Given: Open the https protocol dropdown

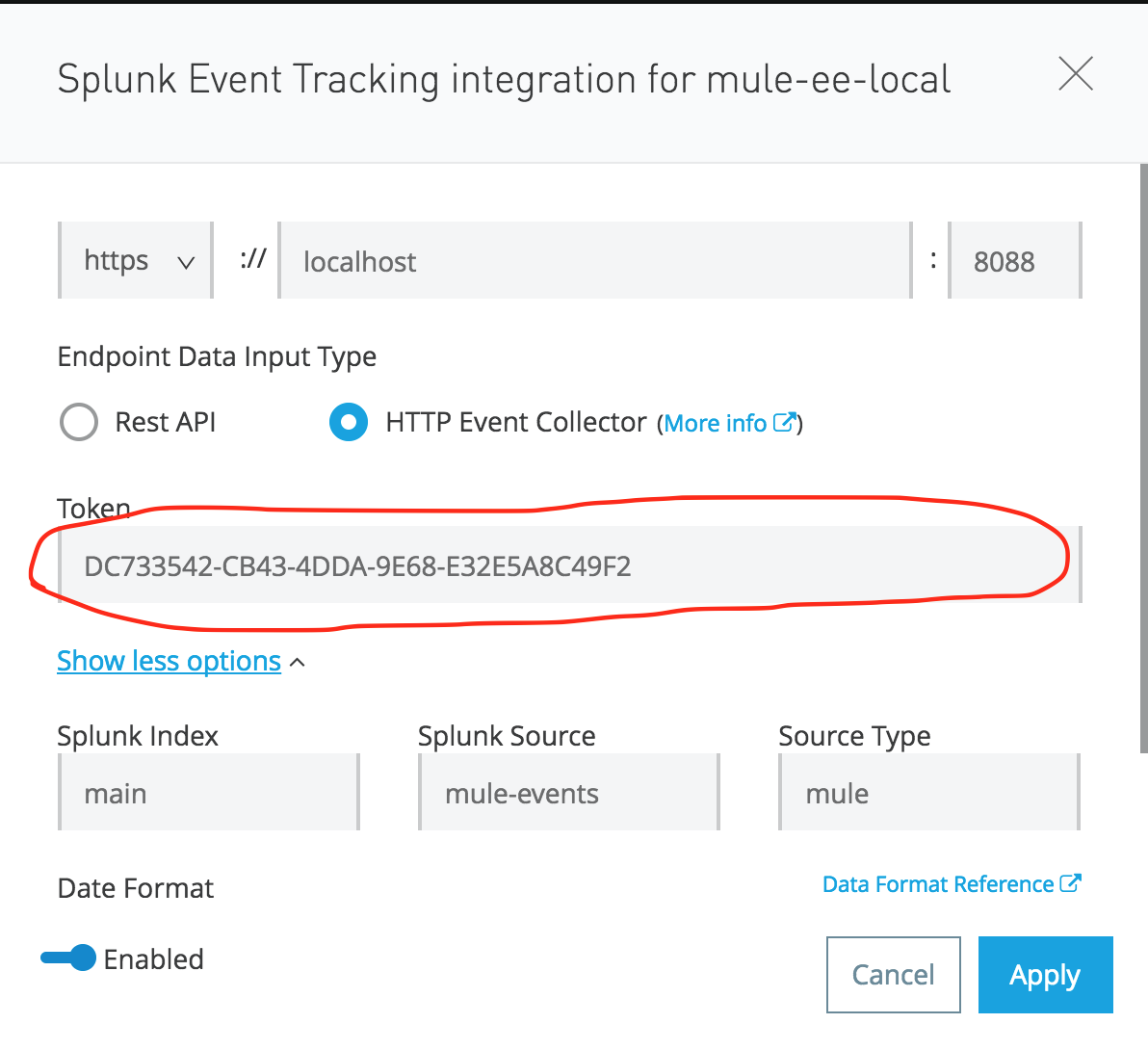Looking at the screenshot, I should pyautogui.click(x=136, y=261).
